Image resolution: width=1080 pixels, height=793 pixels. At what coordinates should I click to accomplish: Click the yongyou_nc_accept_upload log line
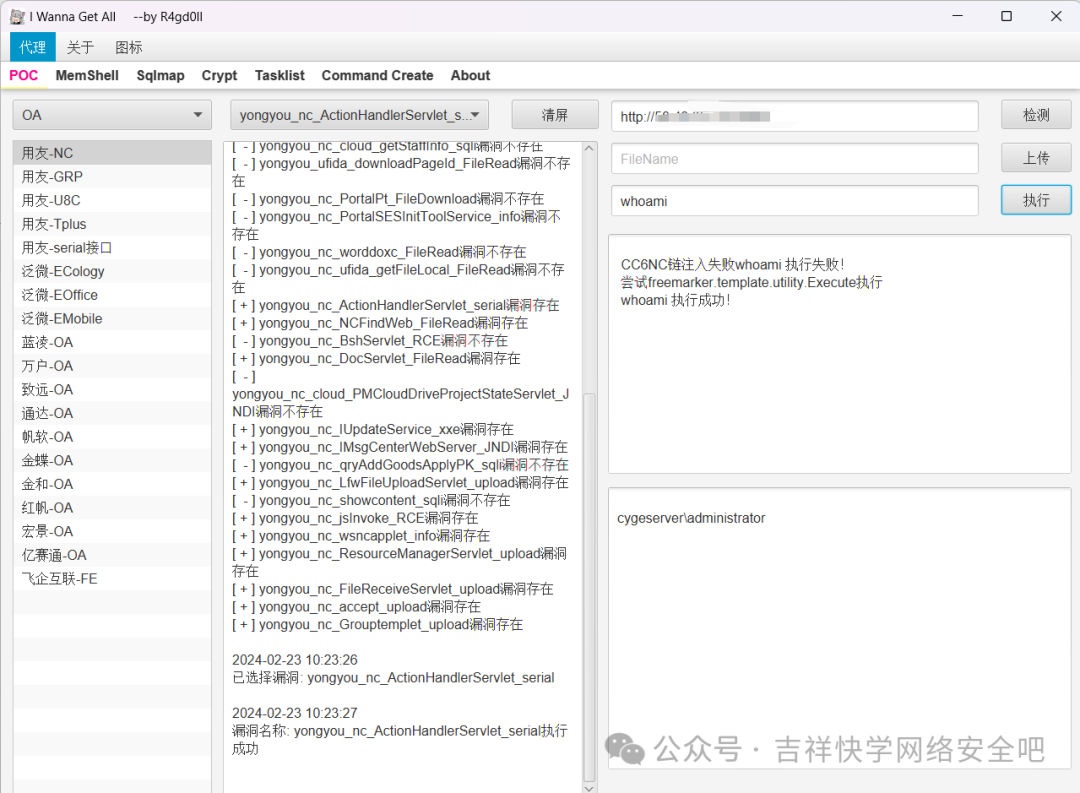356,607
